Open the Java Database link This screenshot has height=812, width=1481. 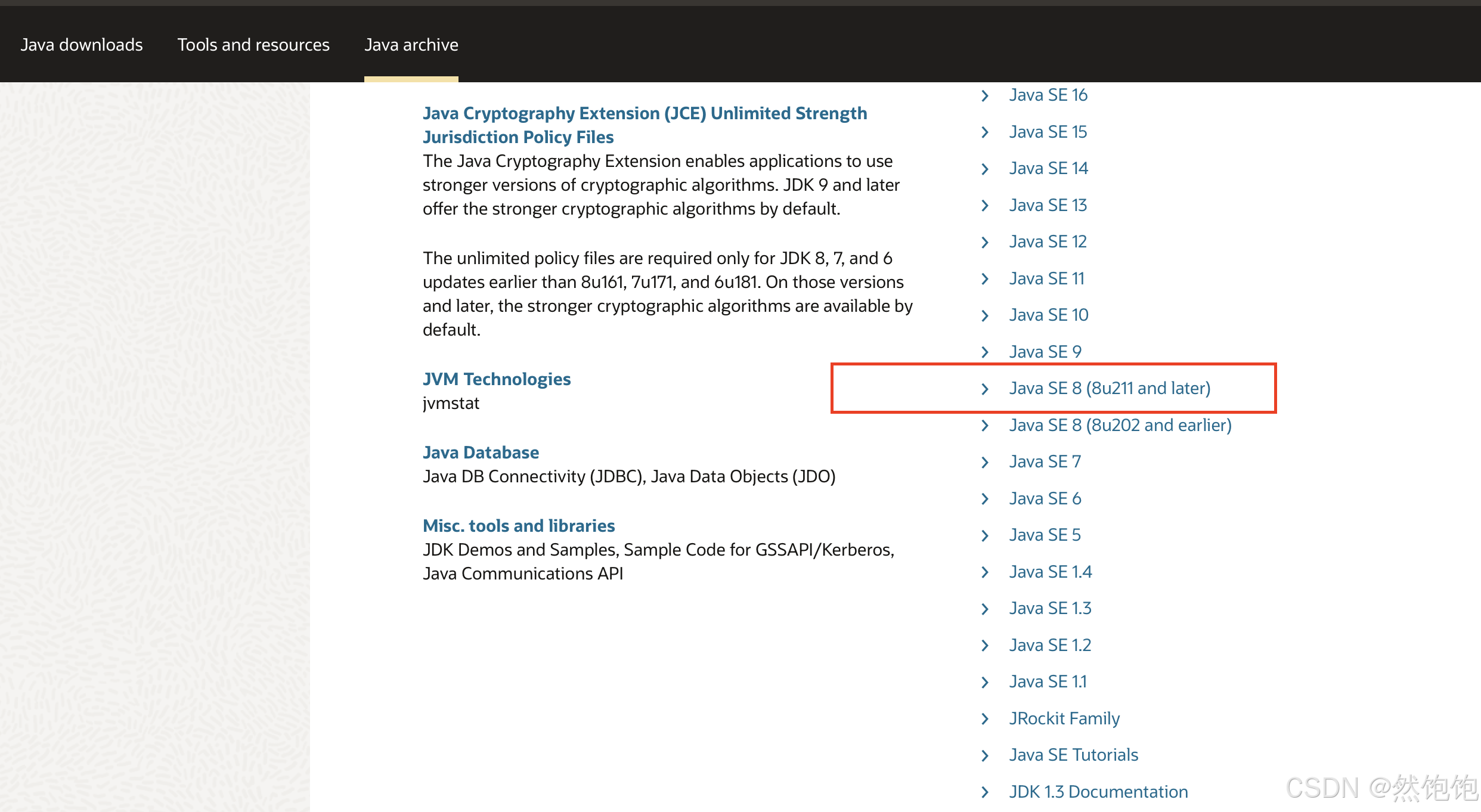coord(481,453)
